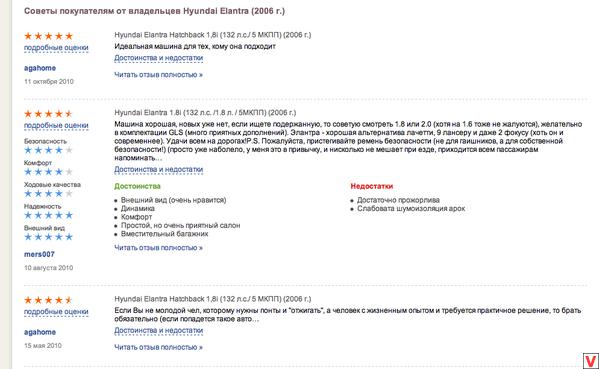Click blue stars under Комфорт
The image size is (599, 369).
pyautogui.click(x=49, y=172)
